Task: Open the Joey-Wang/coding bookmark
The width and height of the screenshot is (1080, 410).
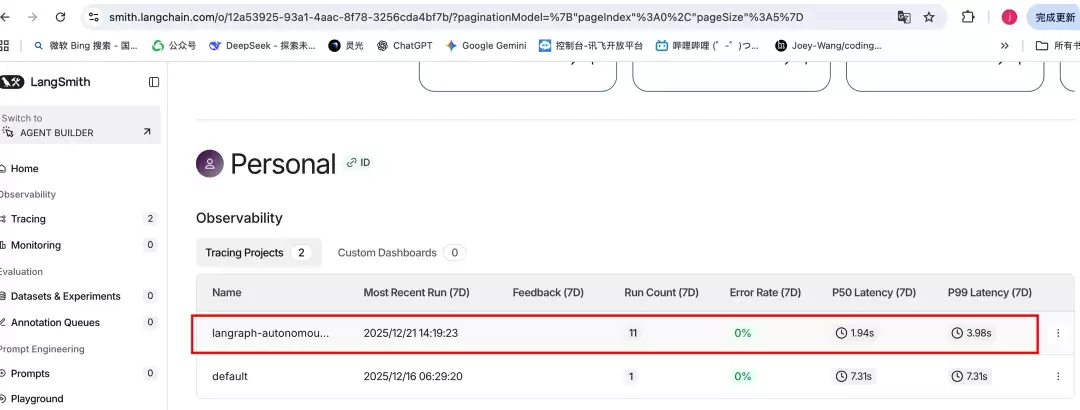Action: [828, 45]
